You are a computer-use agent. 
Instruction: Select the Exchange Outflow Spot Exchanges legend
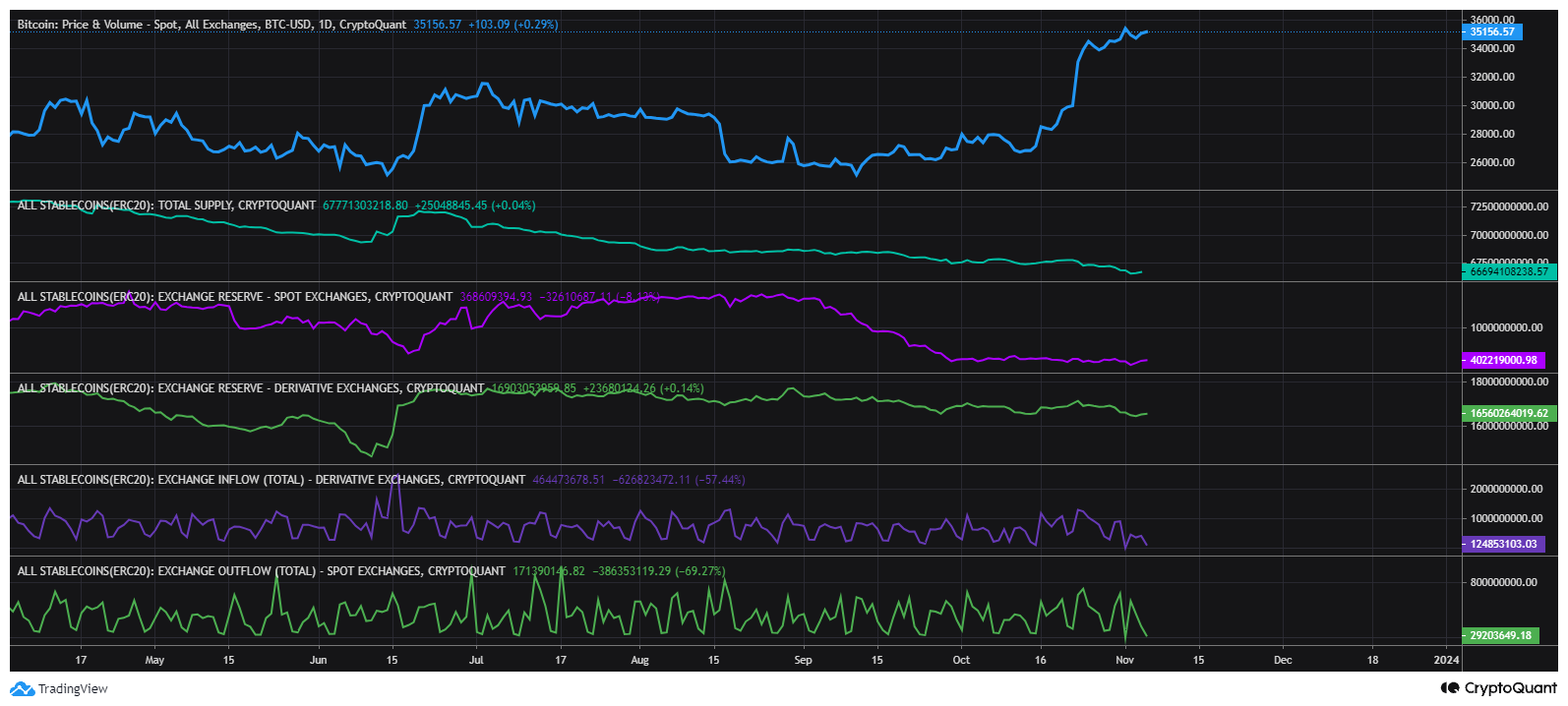click(x=261, y=571)
